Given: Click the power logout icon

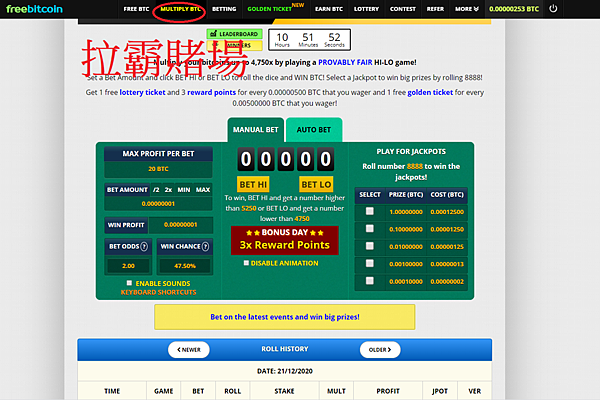Looking at the screenshot, I should 553,8.
